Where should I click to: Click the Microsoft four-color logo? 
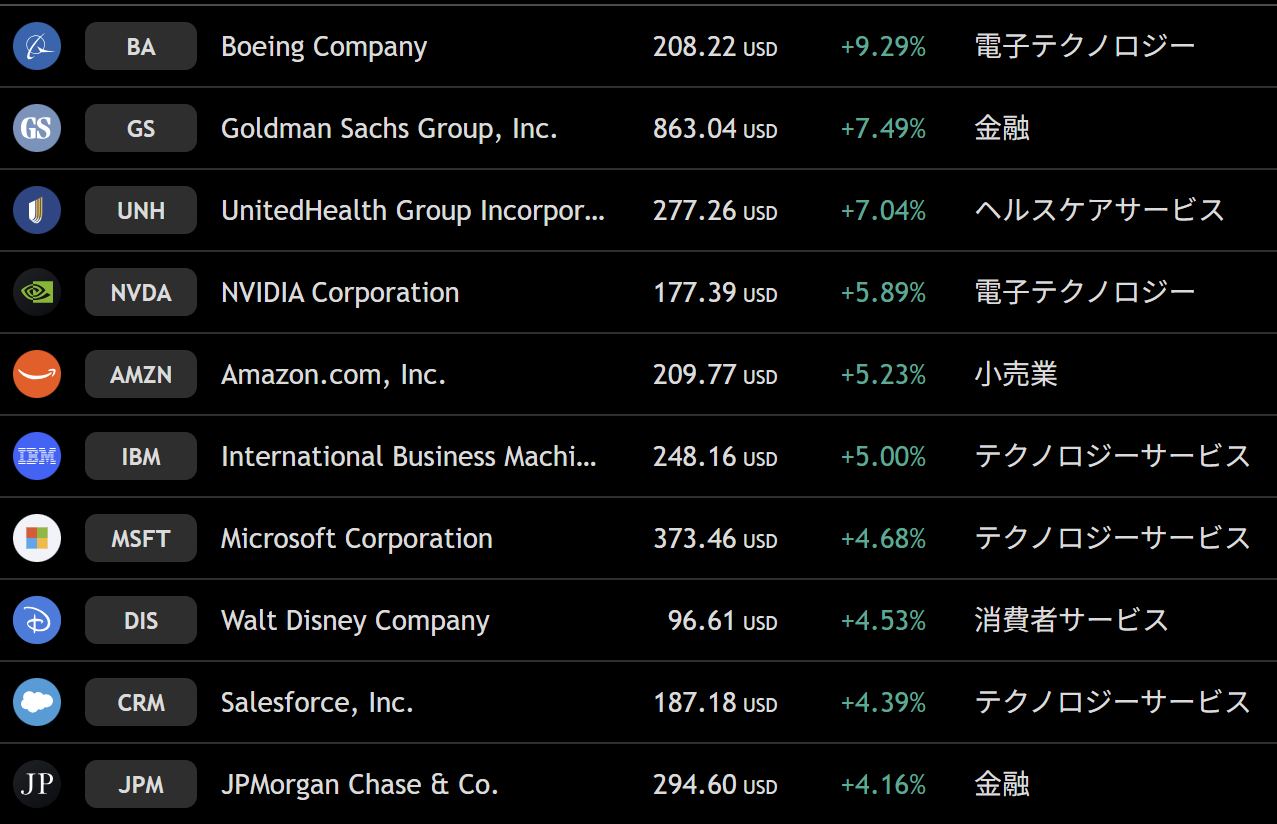(37, 538)
